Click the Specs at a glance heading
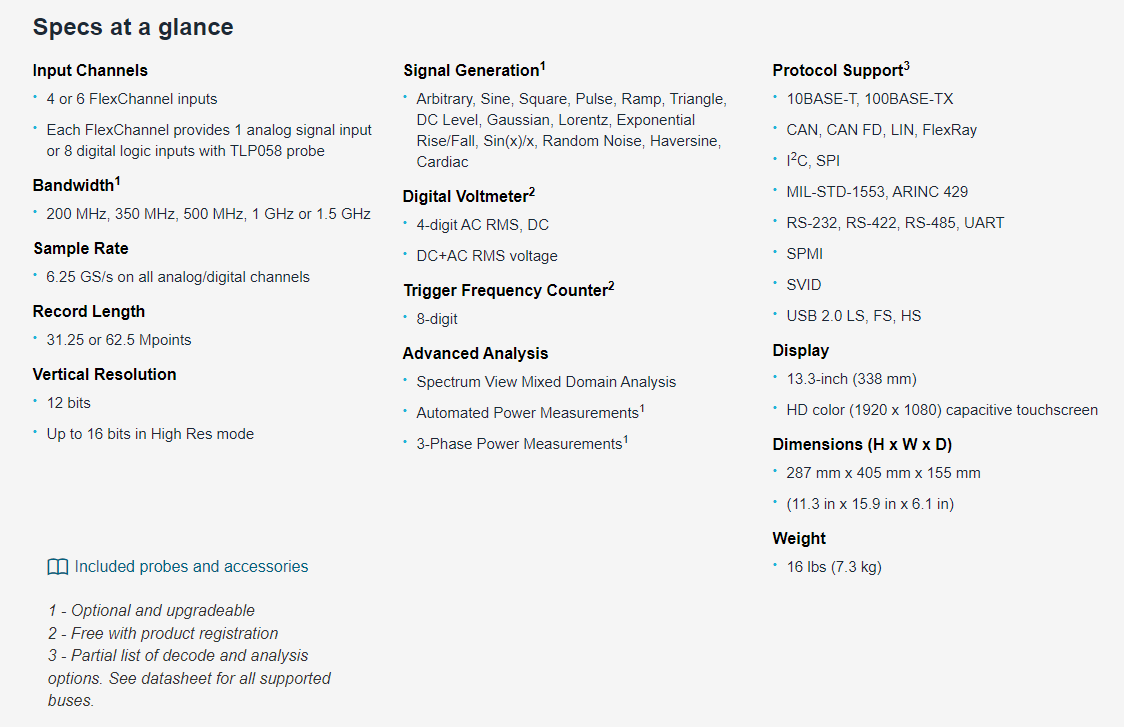 [x=133, y=27]
